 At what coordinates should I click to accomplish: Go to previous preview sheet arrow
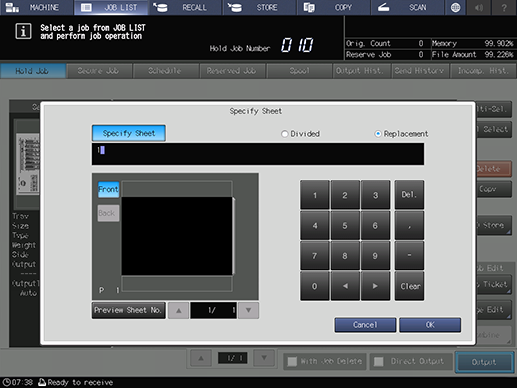pos(179,310)
